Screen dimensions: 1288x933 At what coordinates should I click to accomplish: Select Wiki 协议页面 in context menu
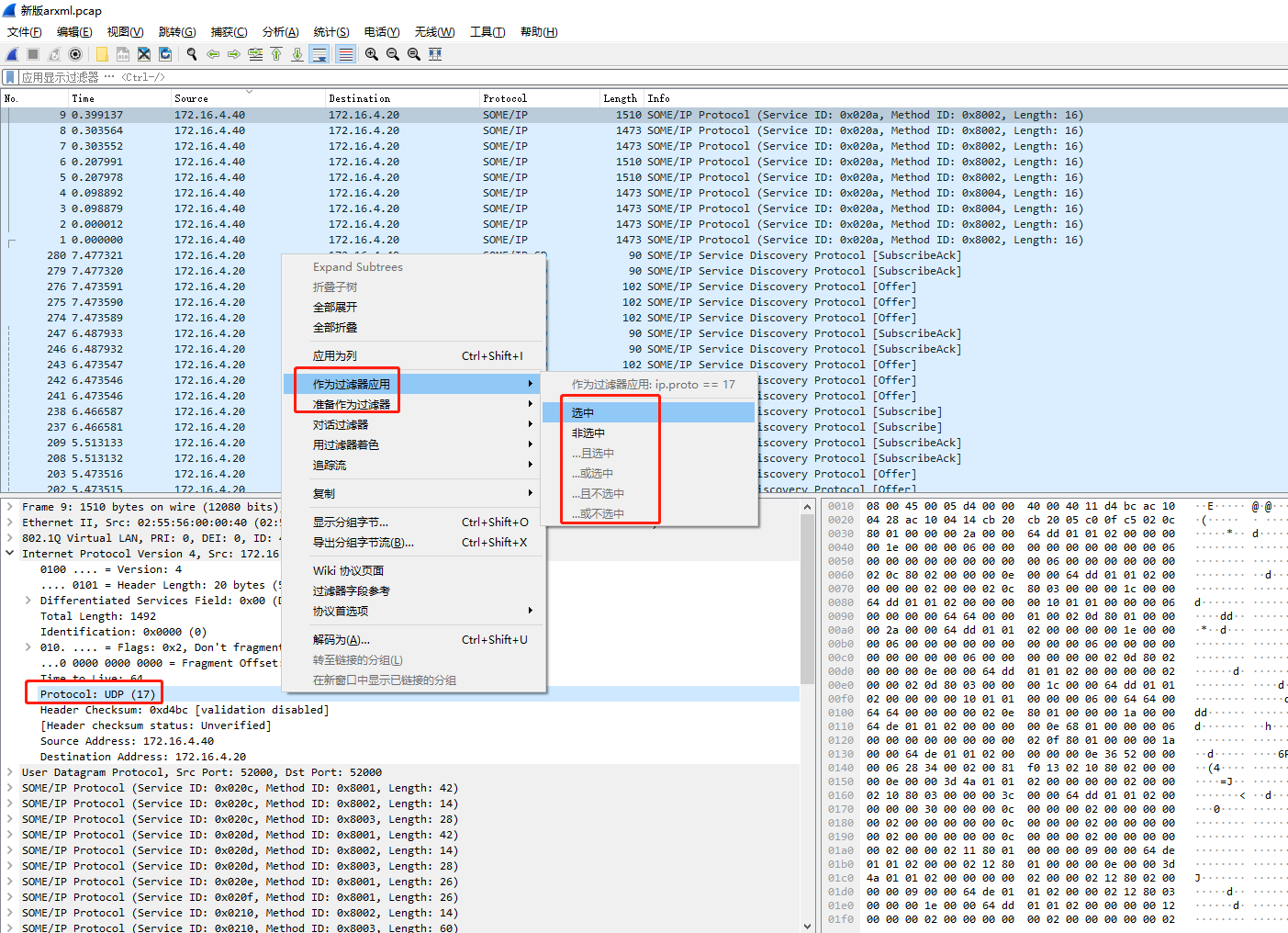pos(414,570)
